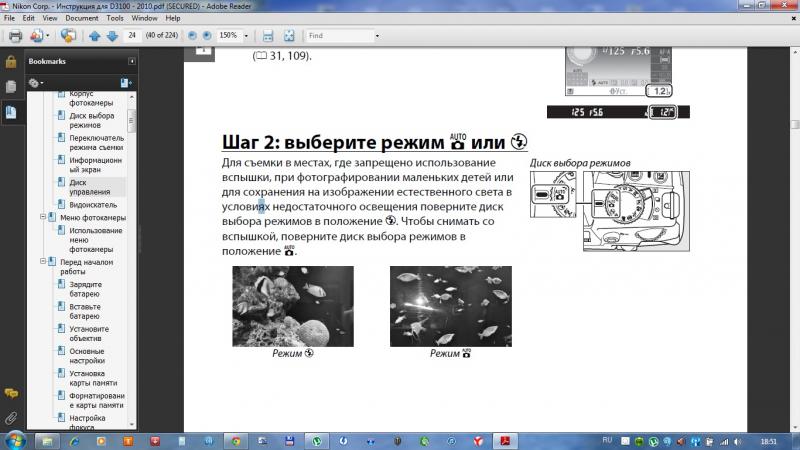This screenshot has height=450, width=800.
Task: Open the Tools menu
Action: tap(115, 18)
